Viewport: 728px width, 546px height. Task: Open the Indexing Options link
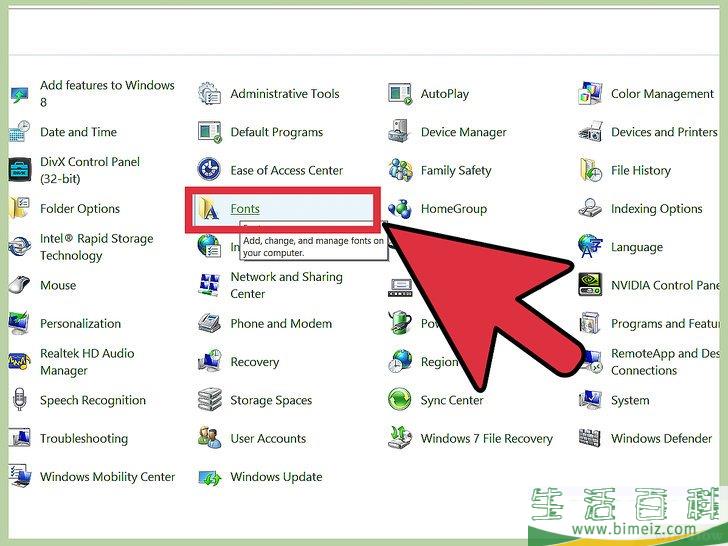pyautogui.click(x=656, y=208)
